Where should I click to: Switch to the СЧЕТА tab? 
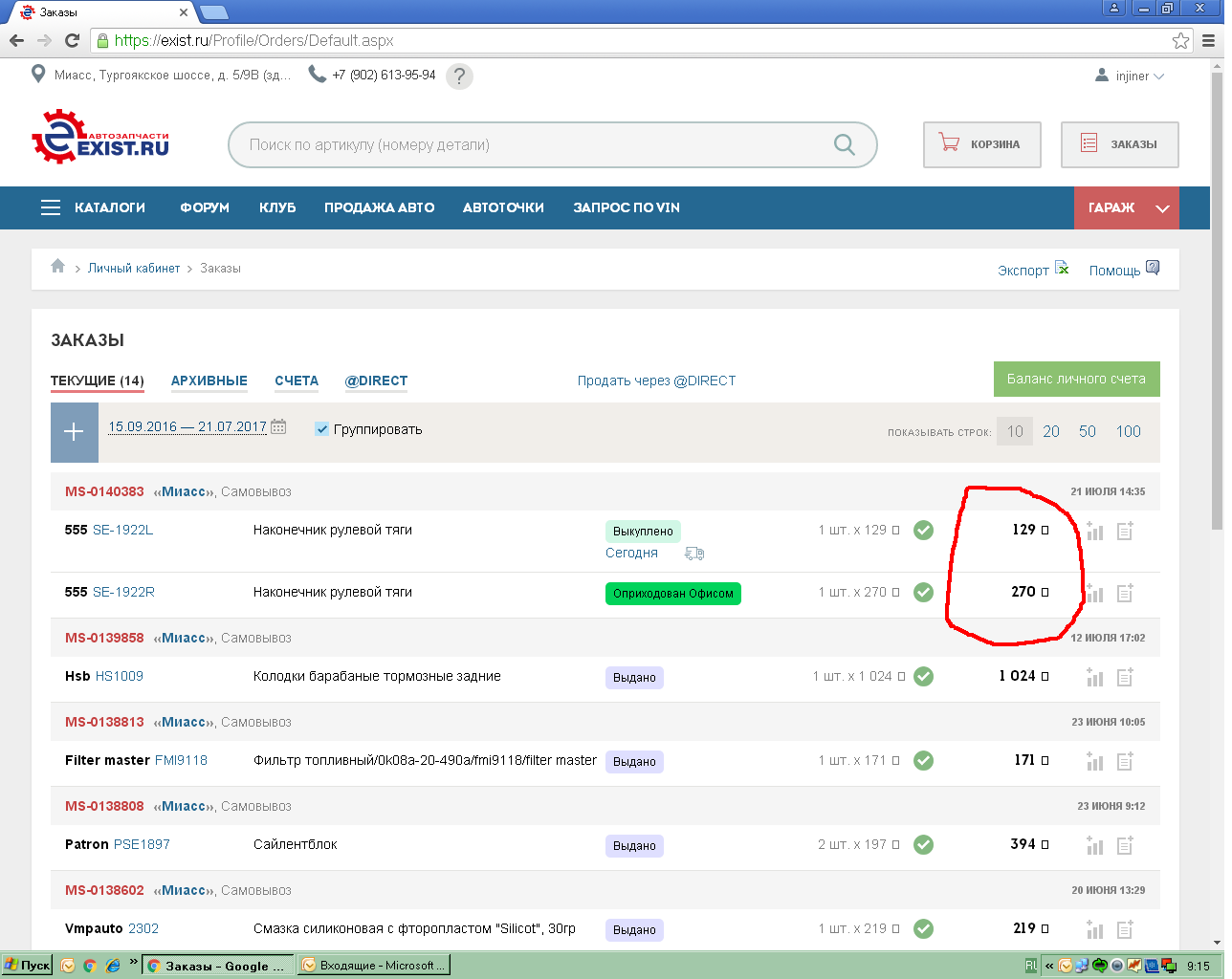(x=297, y=381)
